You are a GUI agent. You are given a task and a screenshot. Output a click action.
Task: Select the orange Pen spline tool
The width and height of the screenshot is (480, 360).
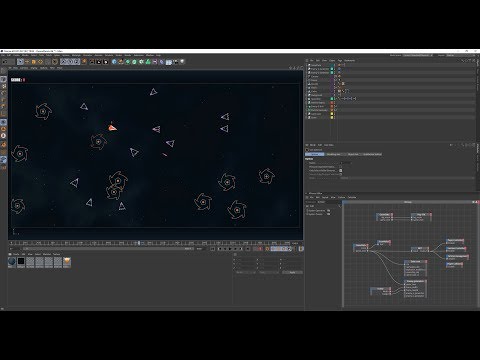[x=121, y=62]
